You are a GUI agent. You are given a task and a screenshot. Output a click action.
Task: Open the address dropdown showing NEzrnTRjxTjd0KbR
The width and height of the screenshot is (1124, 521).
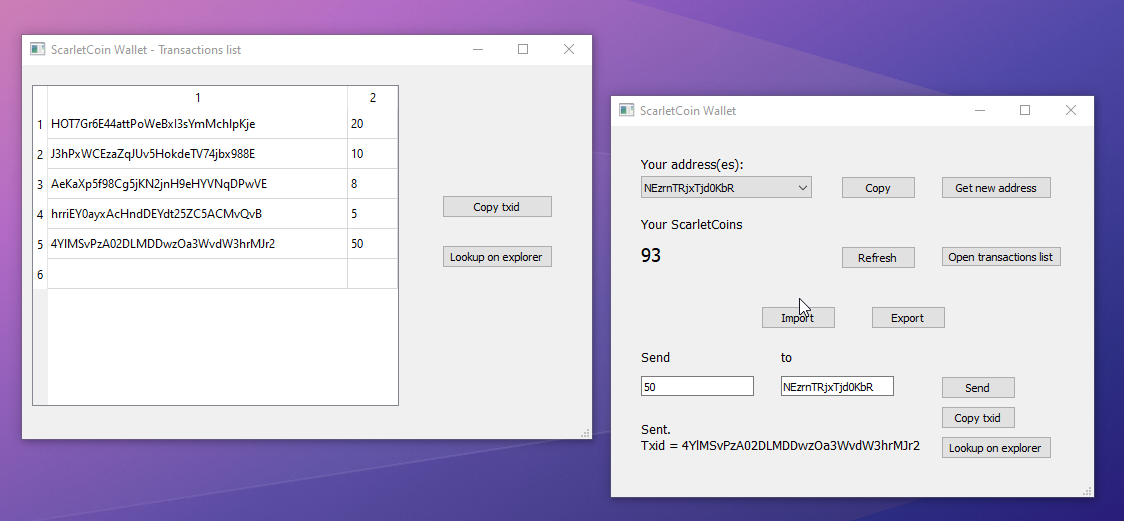click(x=726, y=188)
